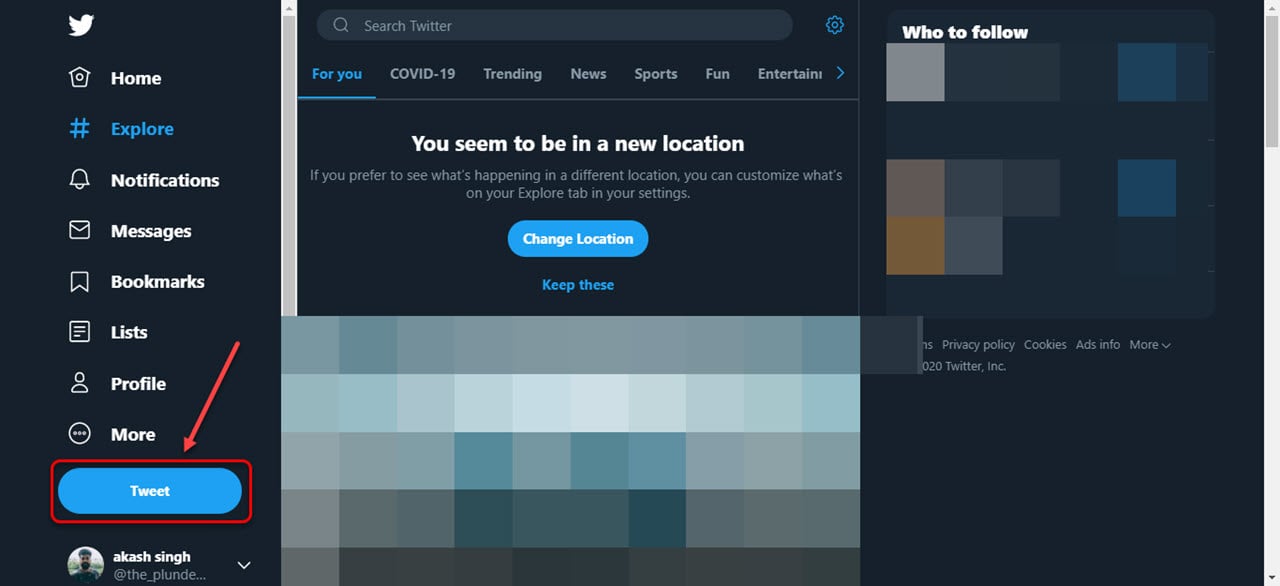The height and width of the screenshot is (586, 1280).
Task: Open the Entertainment tab
Action: click(790, 74)
